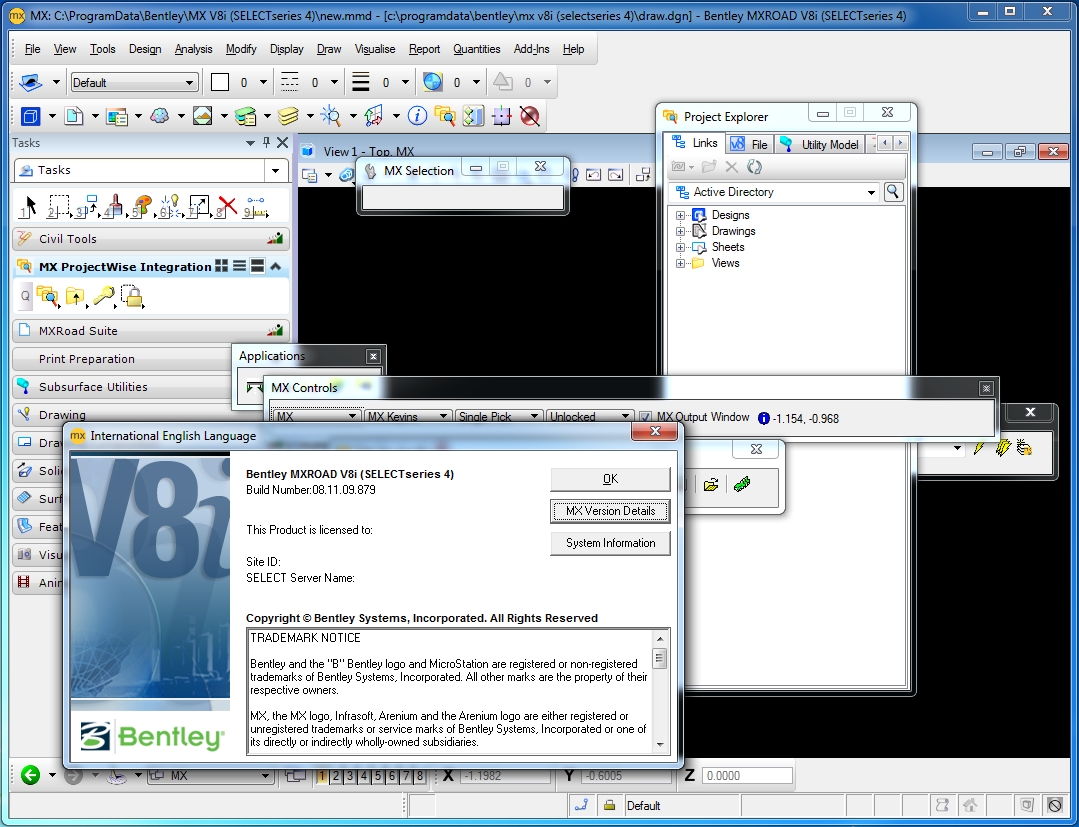
Task: Toggle the MX Output Window checkbox
Action: point(645,417)
